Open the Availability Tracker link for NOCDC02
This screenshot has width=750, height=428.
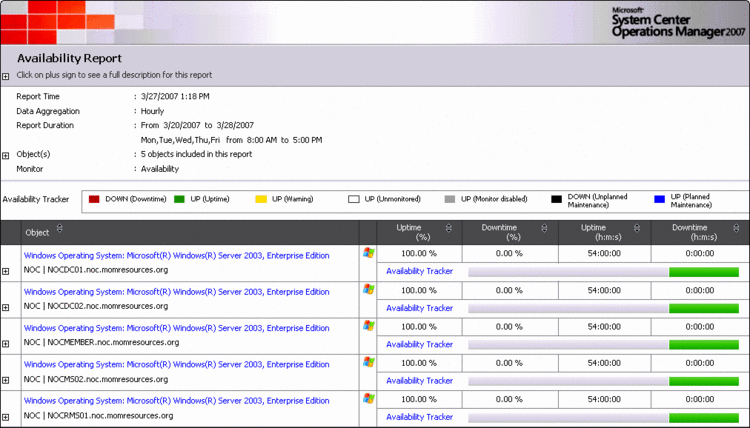(419, 308)
